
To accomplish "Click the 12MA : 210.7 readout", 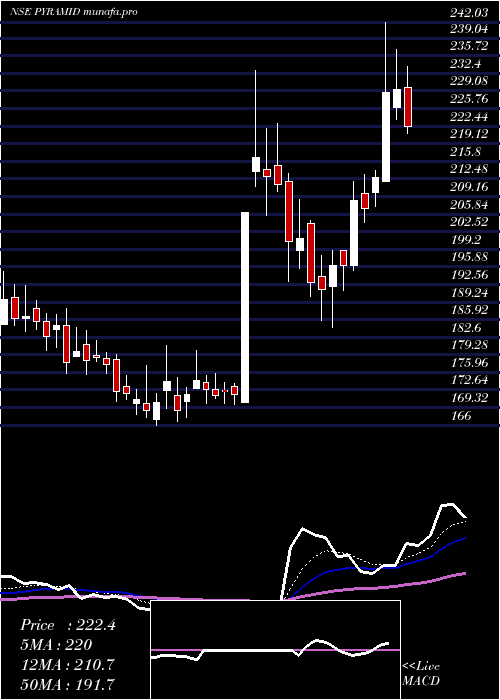I will click(x=66, y=665).
